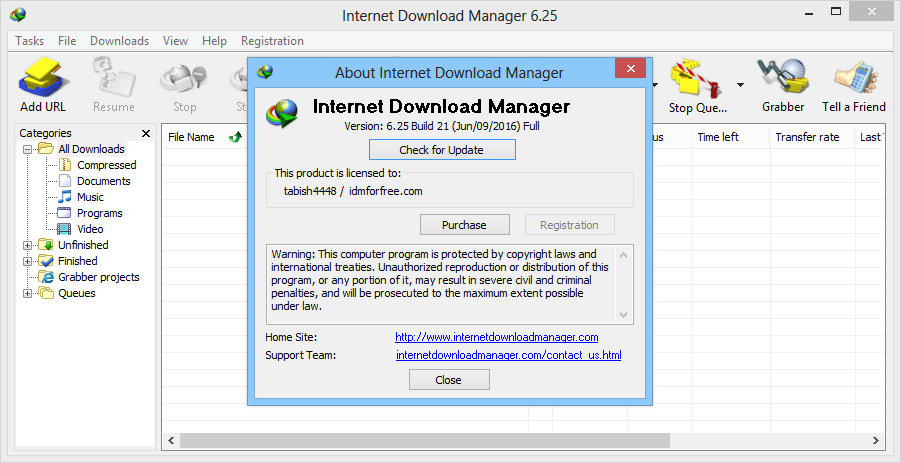This screenshot has height=463, width=901.
Task: Click the licensee text tabish4448 / idmforfree.com
Action: pyautogui.click(x=353, y=191)
